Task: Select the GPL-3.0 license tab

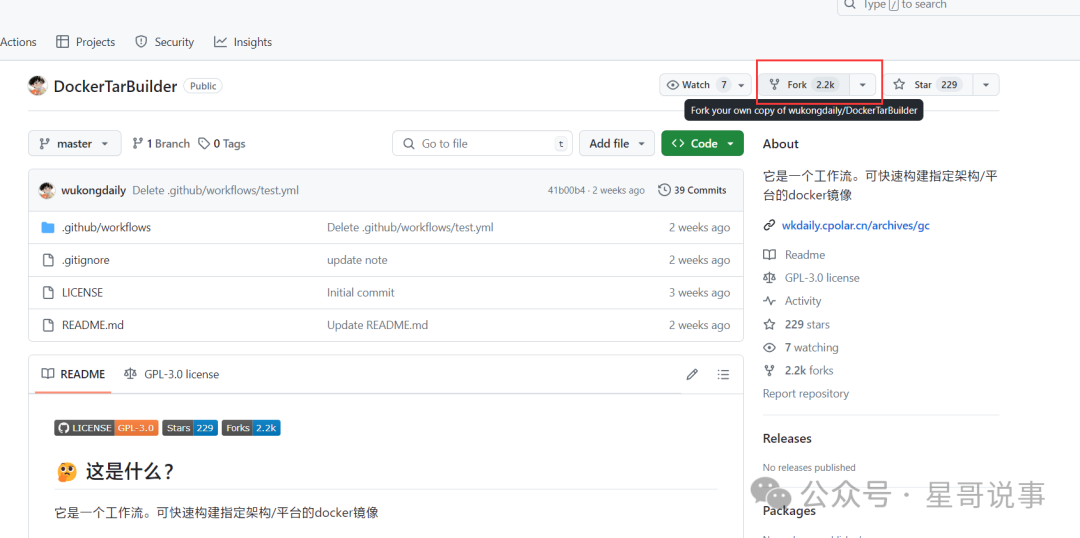Action: pos(172,374)
